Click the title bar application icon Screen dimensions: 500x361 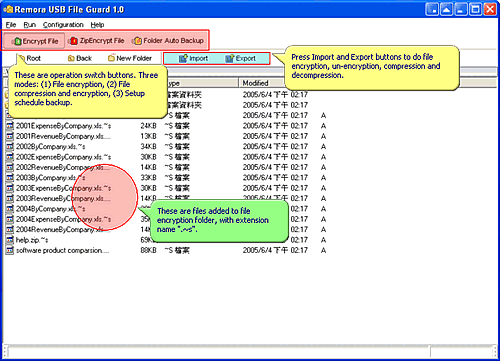click(x=8, y=9)
